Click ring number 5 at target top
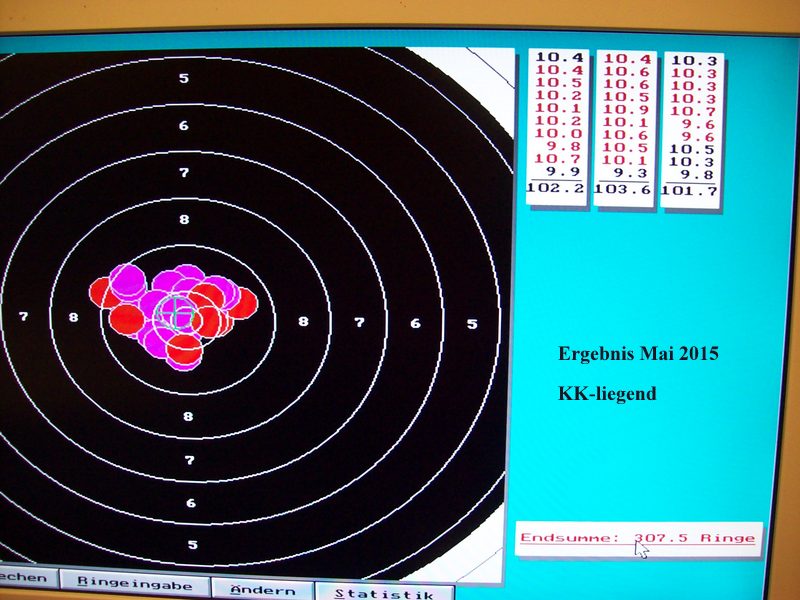 [183, 78]
